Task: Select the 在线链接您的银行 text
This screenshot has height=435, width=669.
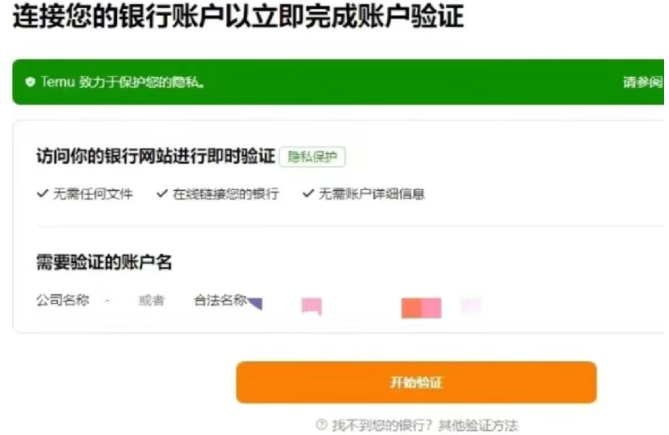Action: coord(226,194)
